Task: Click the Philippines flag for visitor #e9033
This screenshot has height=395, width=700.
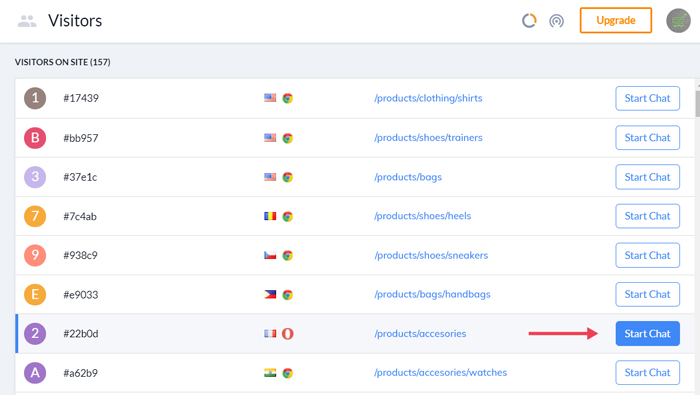Action: [x=270, y=295]
